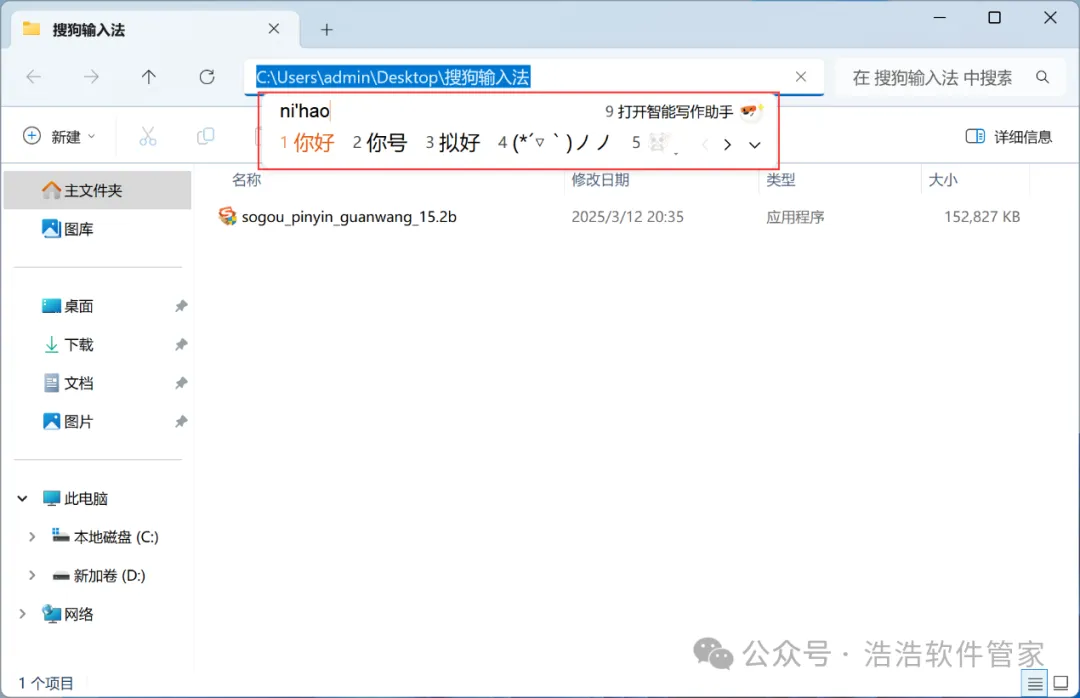The width and height of the screenshot is (1080, 698).
Task: Expand candidate list with down chevron
Action: 755,145
